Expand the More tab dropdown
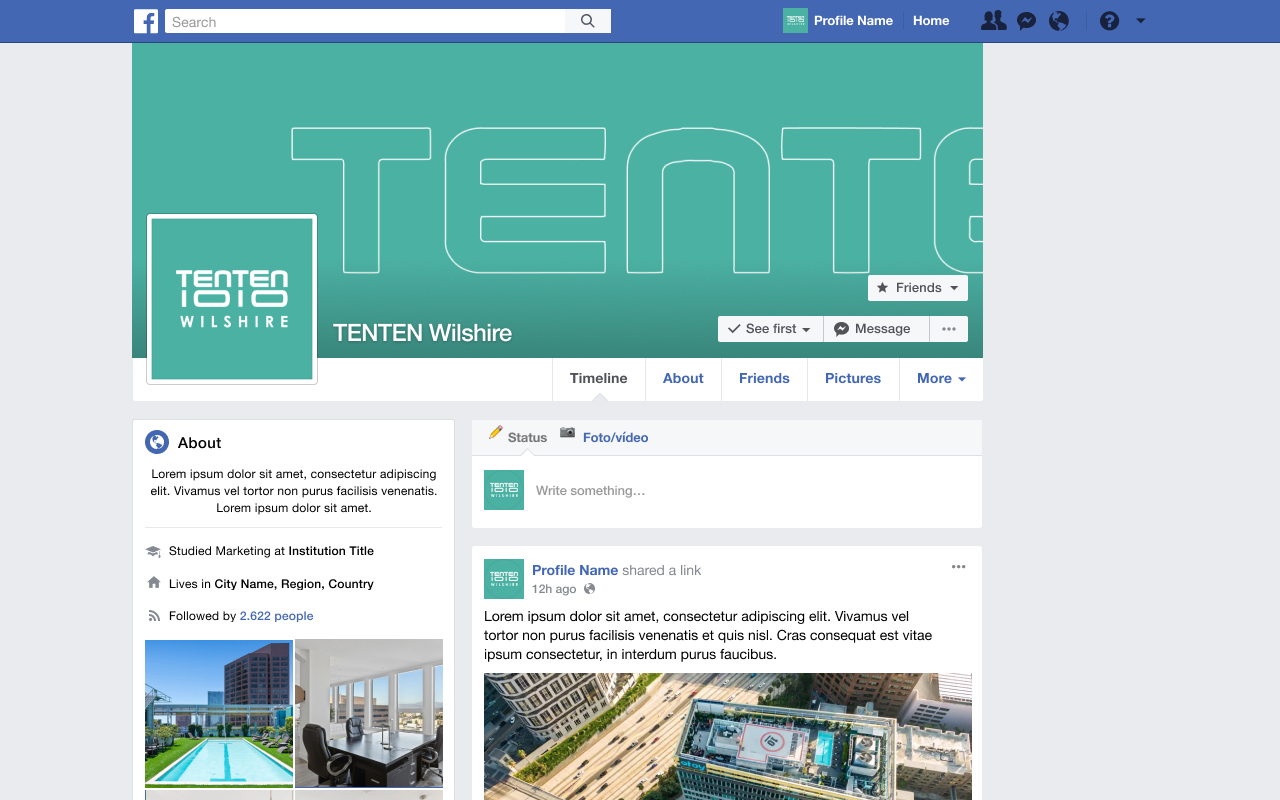Viewport: 1280px width, 800px height. (x=941, y=379)
